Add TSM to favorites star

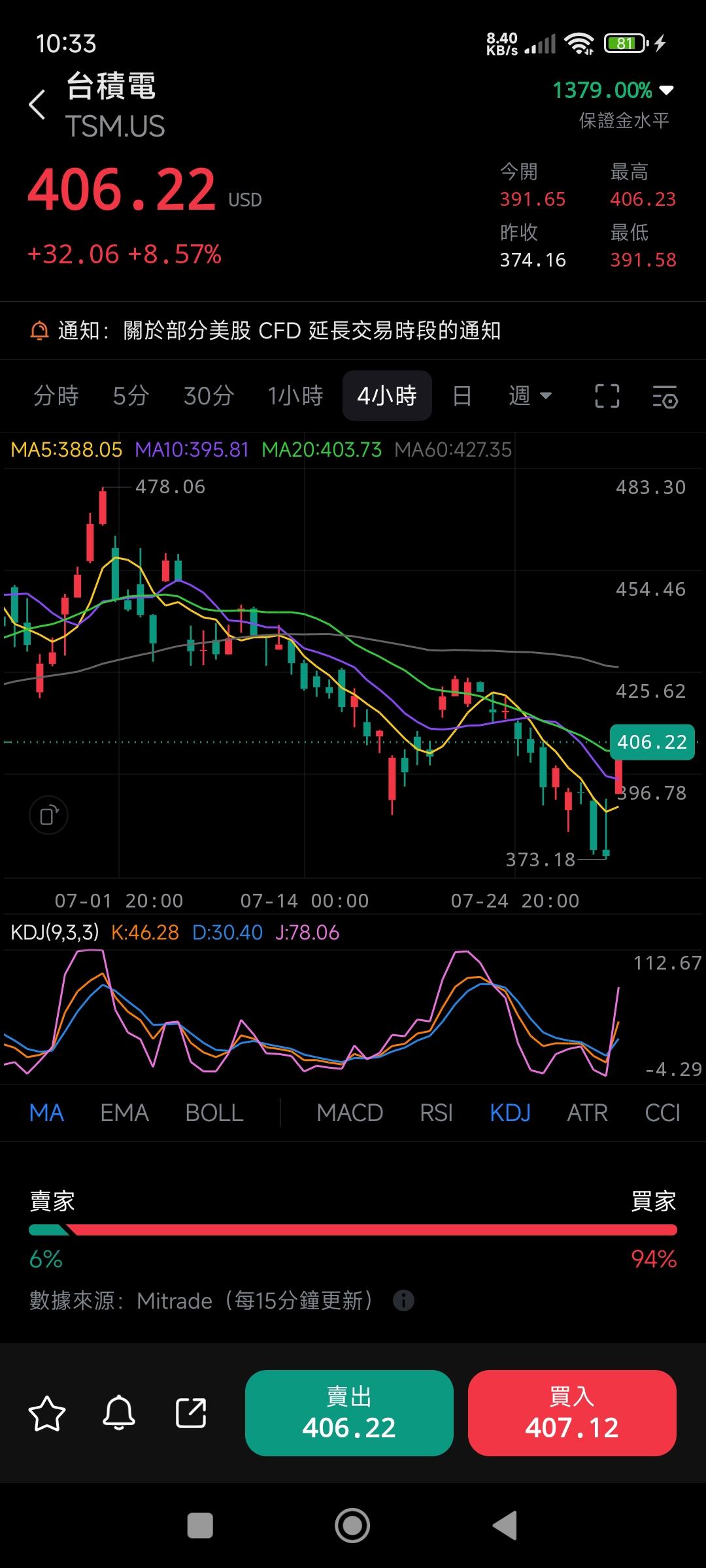point(47,1413)
